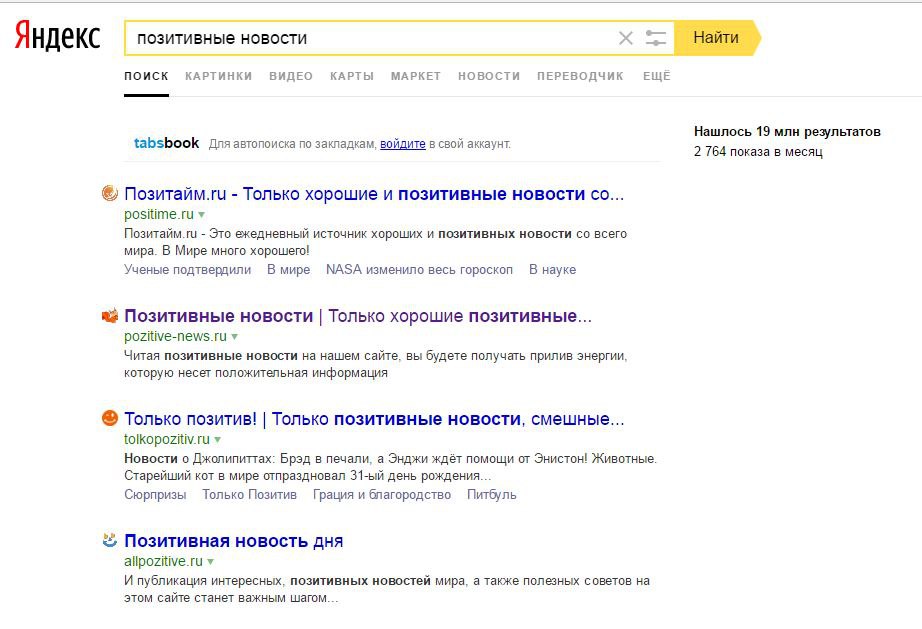Select the Поиск tab
This screenshot has height=629, width=922.
[x=146, y=76]
